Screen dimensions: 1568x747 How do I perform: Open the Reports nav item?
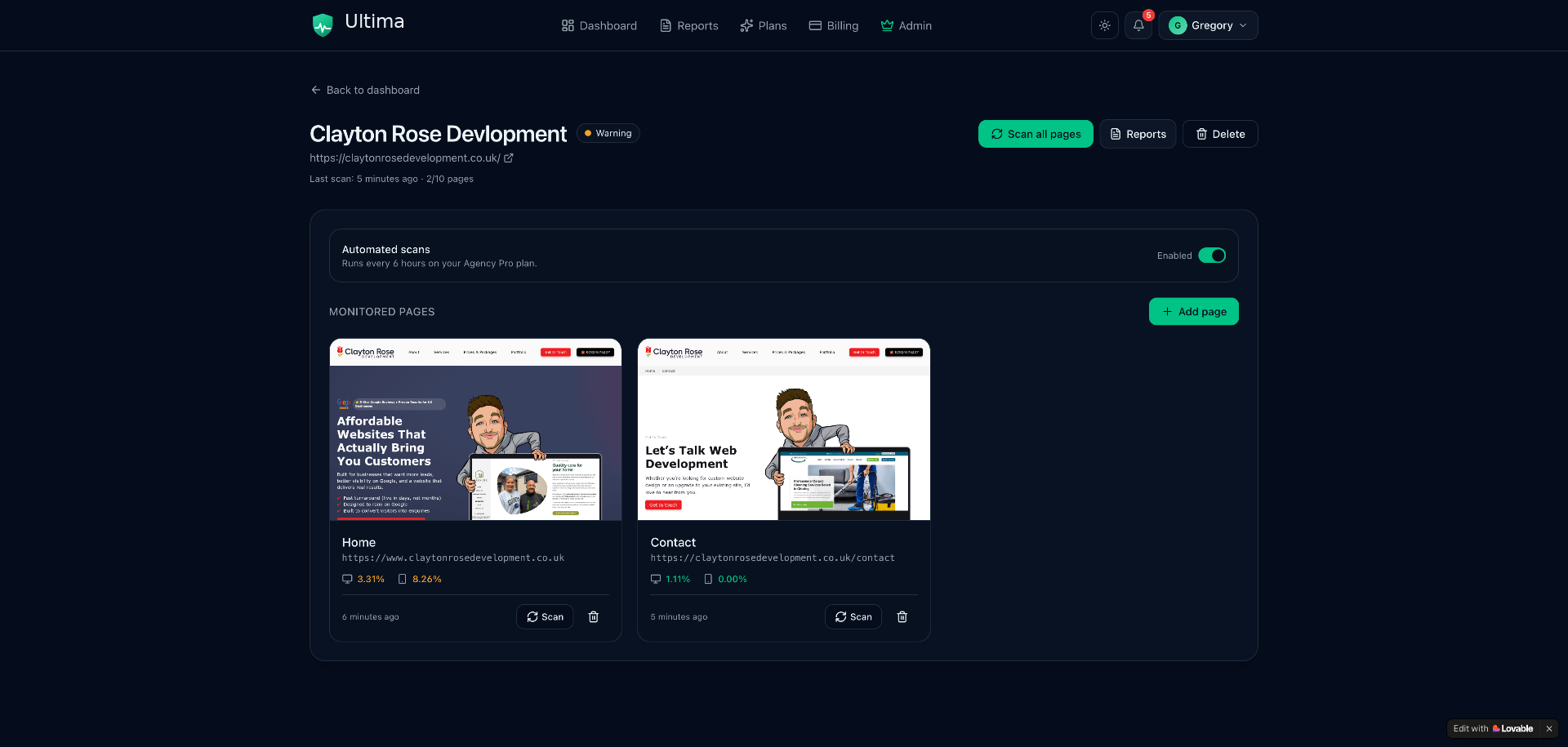689,26
